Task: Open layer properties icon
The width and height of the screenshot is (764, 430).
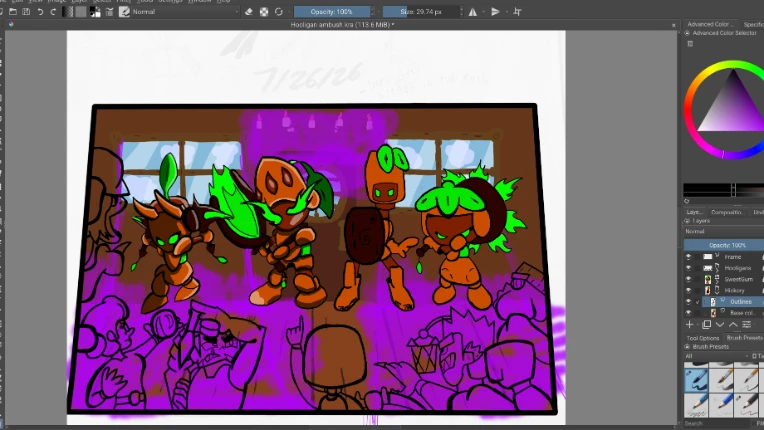Action: click(x=746, y=325)
